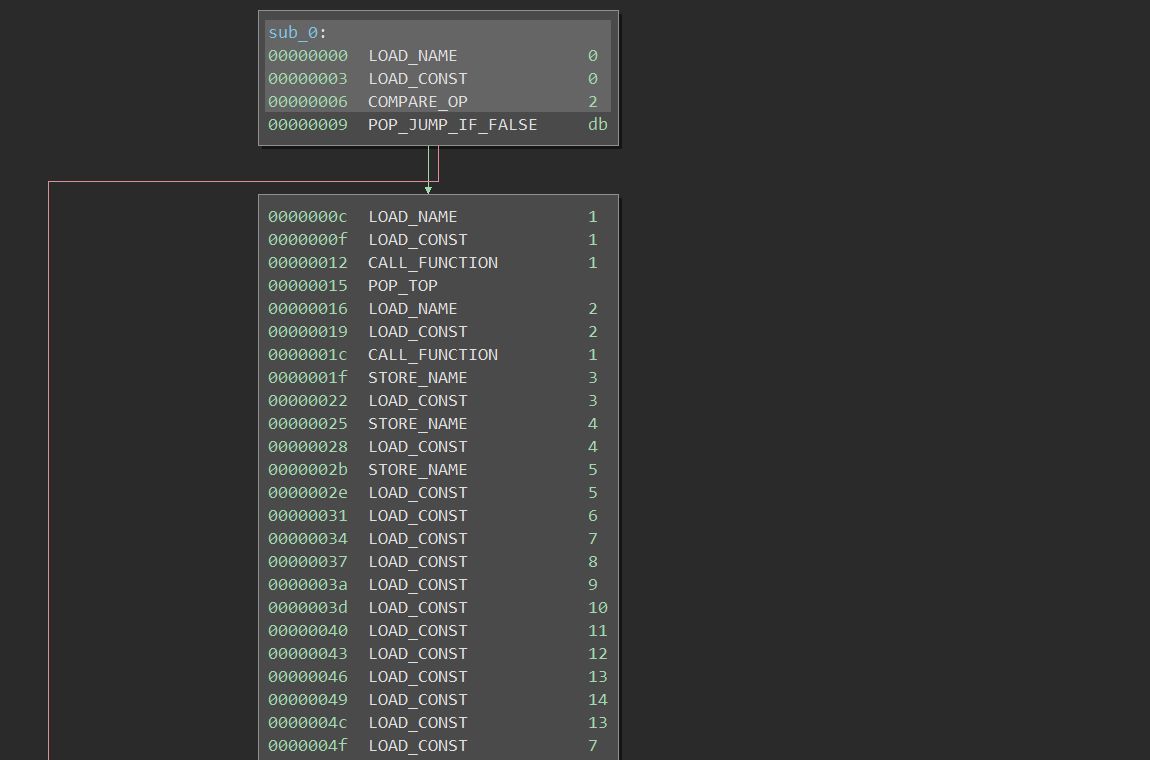Select LOAD_CONST at address 0000003a
This screenshot has width=1150, height=760.
point(417,585)
